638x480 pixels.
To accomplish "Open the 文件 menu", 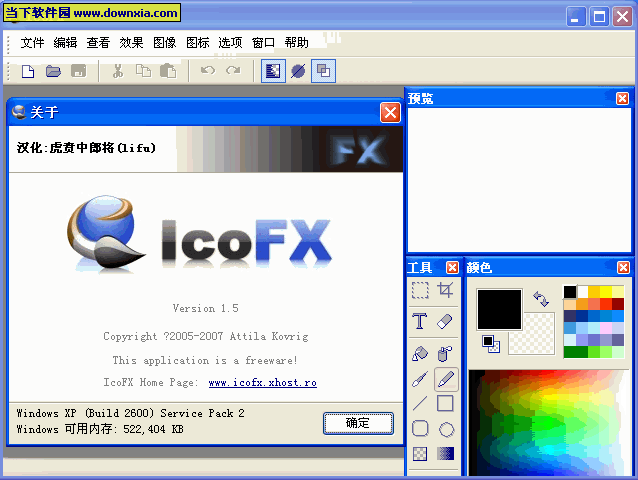I will coord(32,42).
